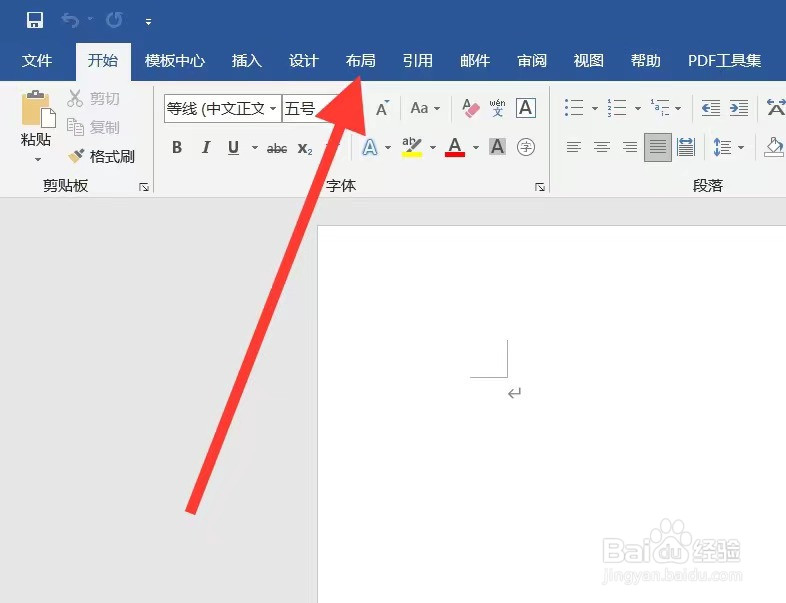This screenshot has width=786, height=603.
Task: Apply numbered list formatting
Action: pos(617,108)
